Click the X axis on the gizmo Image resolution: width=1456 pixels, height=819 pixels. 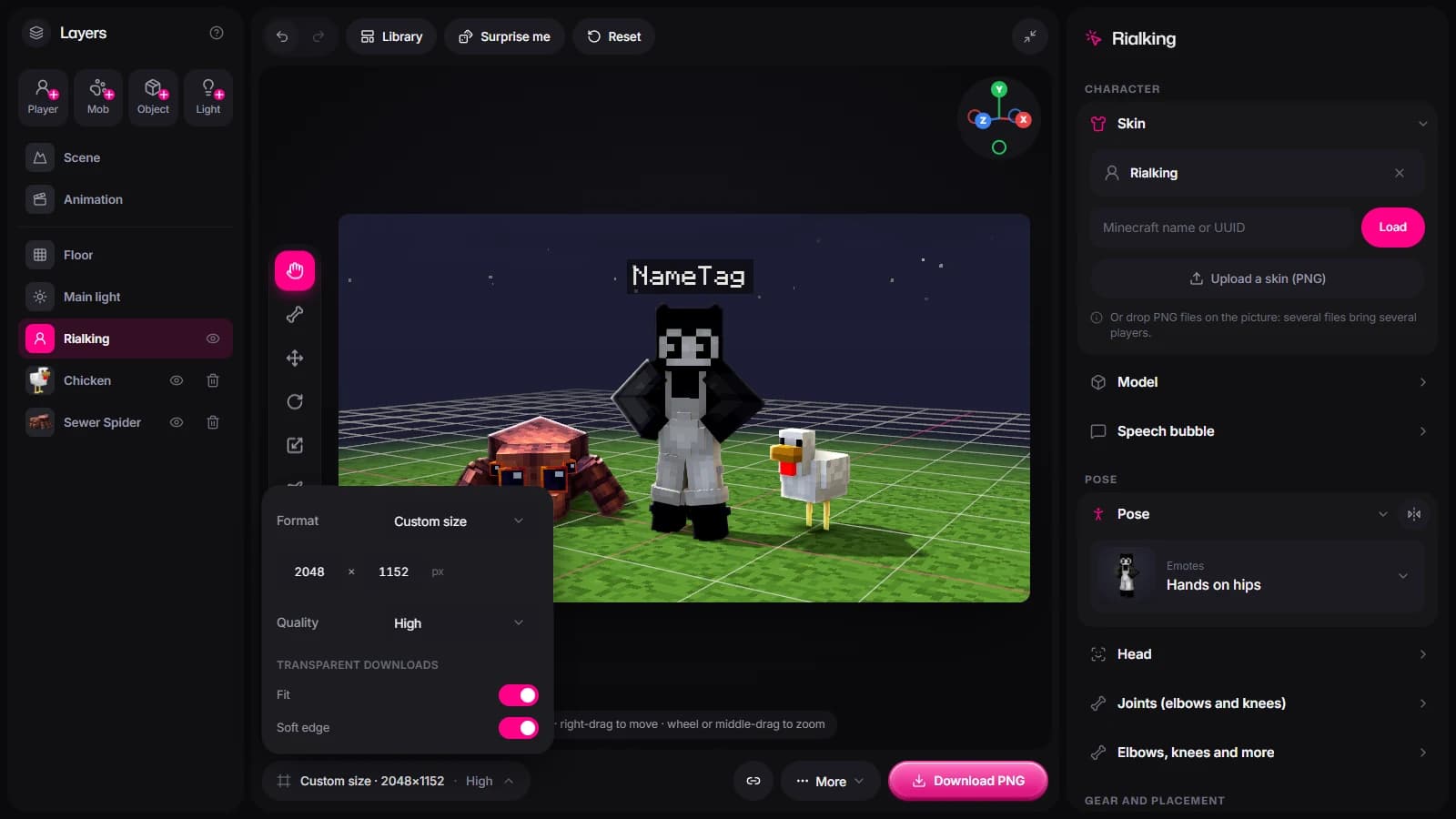1024,119
